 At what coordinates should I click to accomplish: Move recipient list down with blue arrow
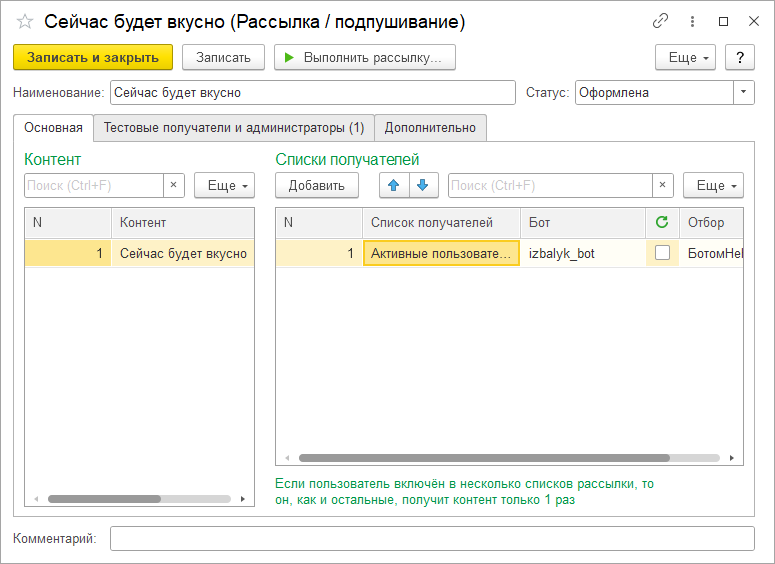[423, 185]
